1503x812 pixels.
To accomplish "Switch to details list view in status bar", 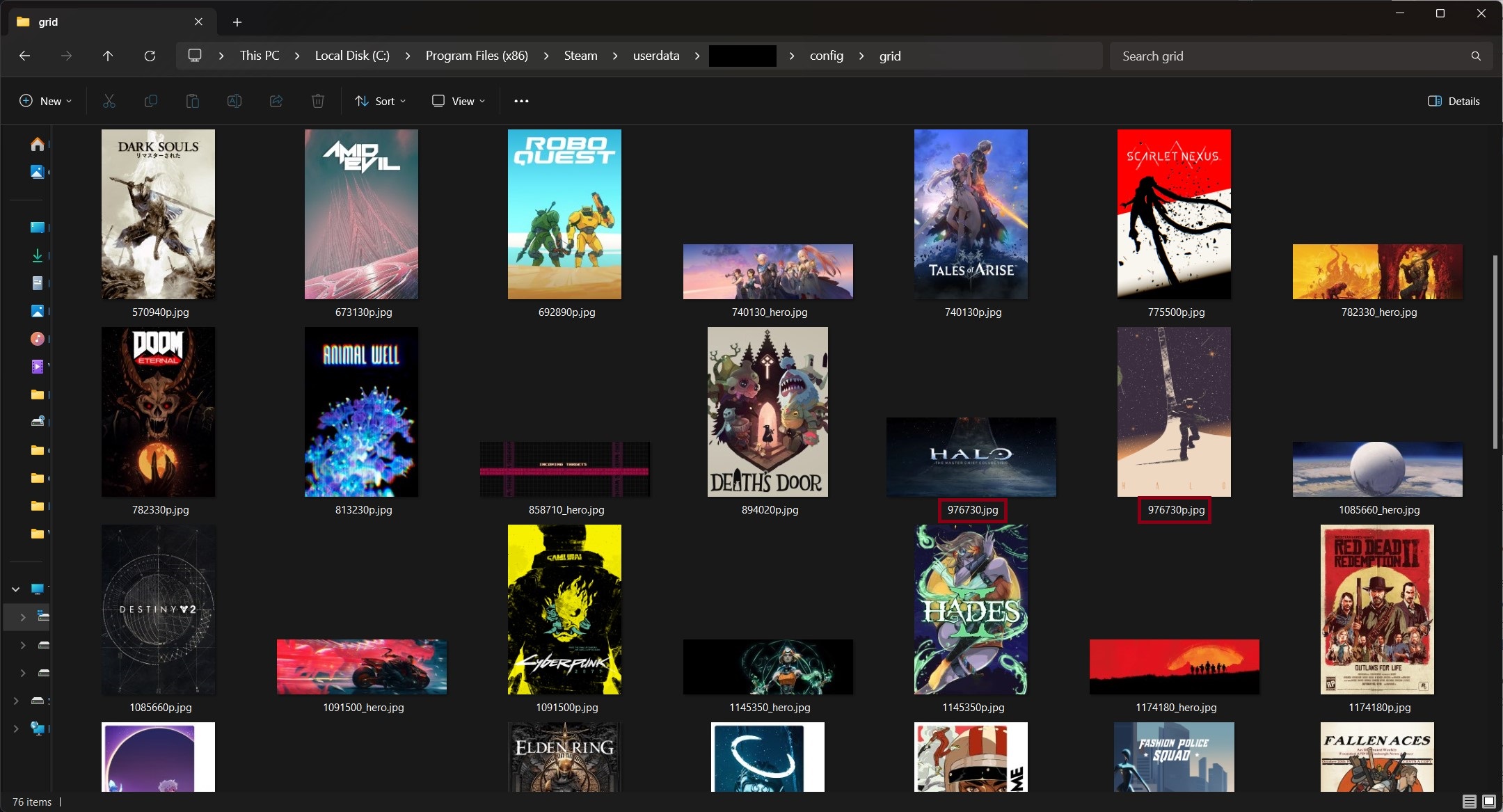I will pos(1469,802).
